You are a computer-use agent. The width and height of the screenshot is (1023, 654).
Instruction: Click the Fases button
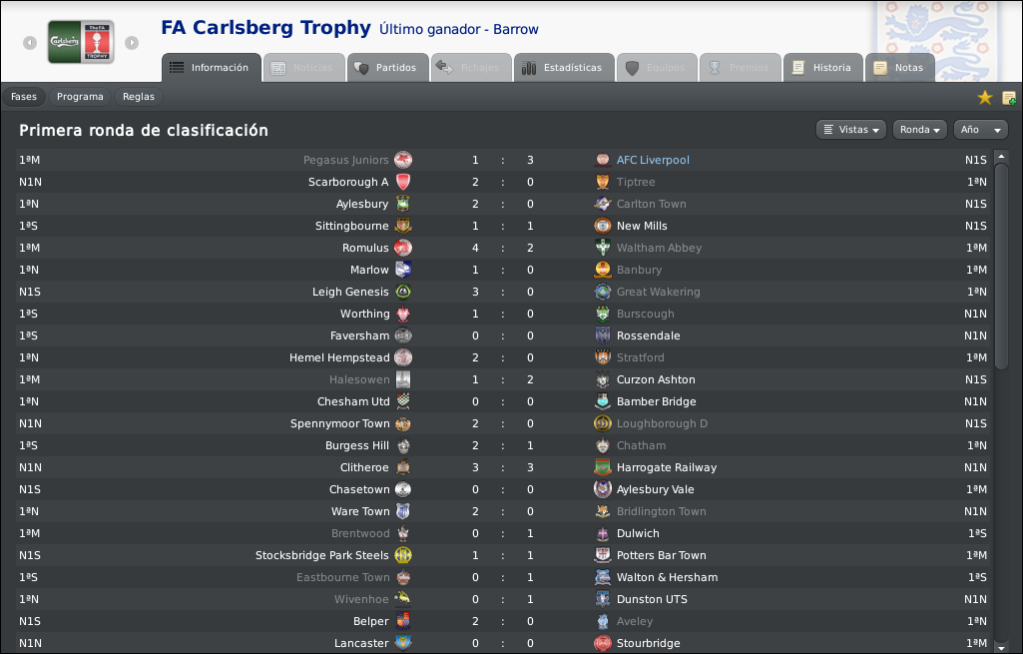[23, 97]
